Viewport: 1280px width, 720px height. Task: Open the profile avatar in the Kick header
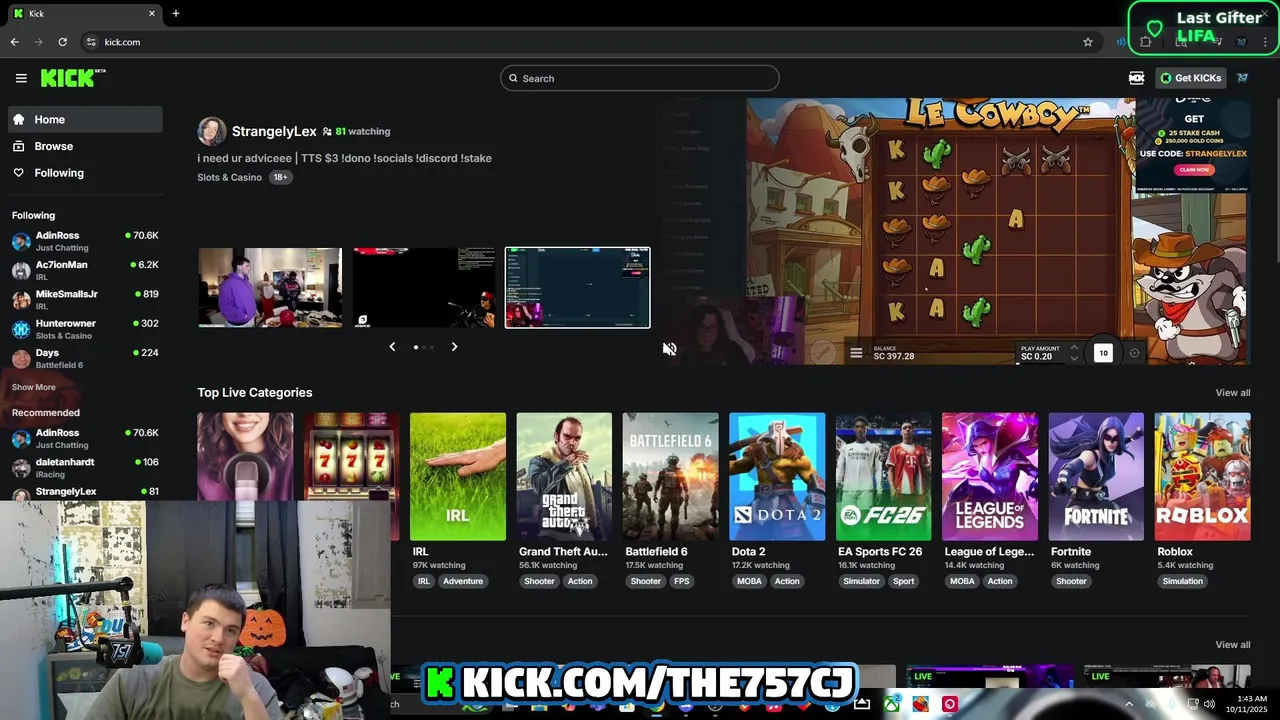[x=1242, y=78]
